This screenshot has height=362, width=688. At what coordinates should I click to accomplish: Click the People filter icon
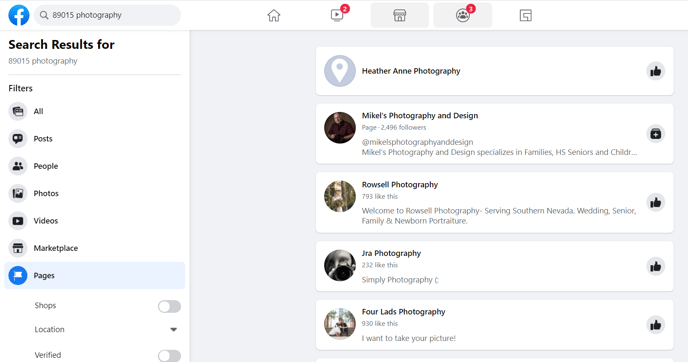pos(18,166)
